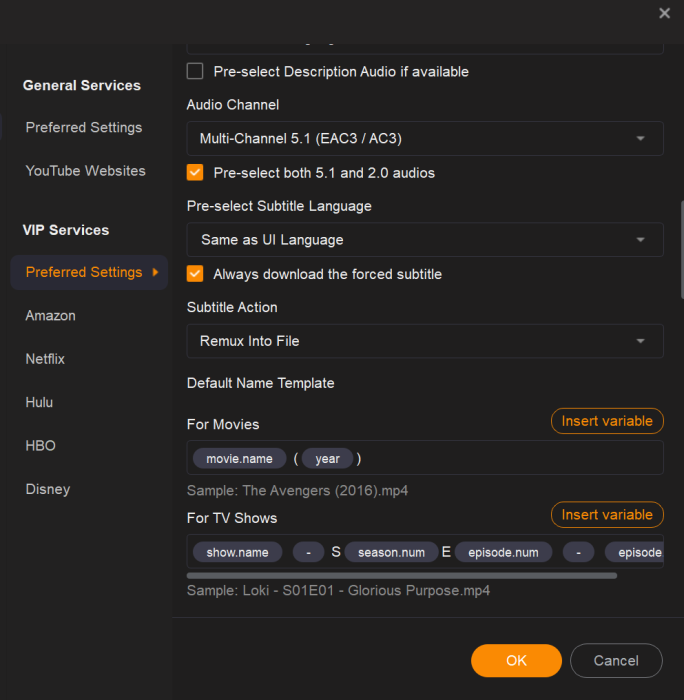Click the movie.name variable chip
The image size is (684, 700).
240,459
